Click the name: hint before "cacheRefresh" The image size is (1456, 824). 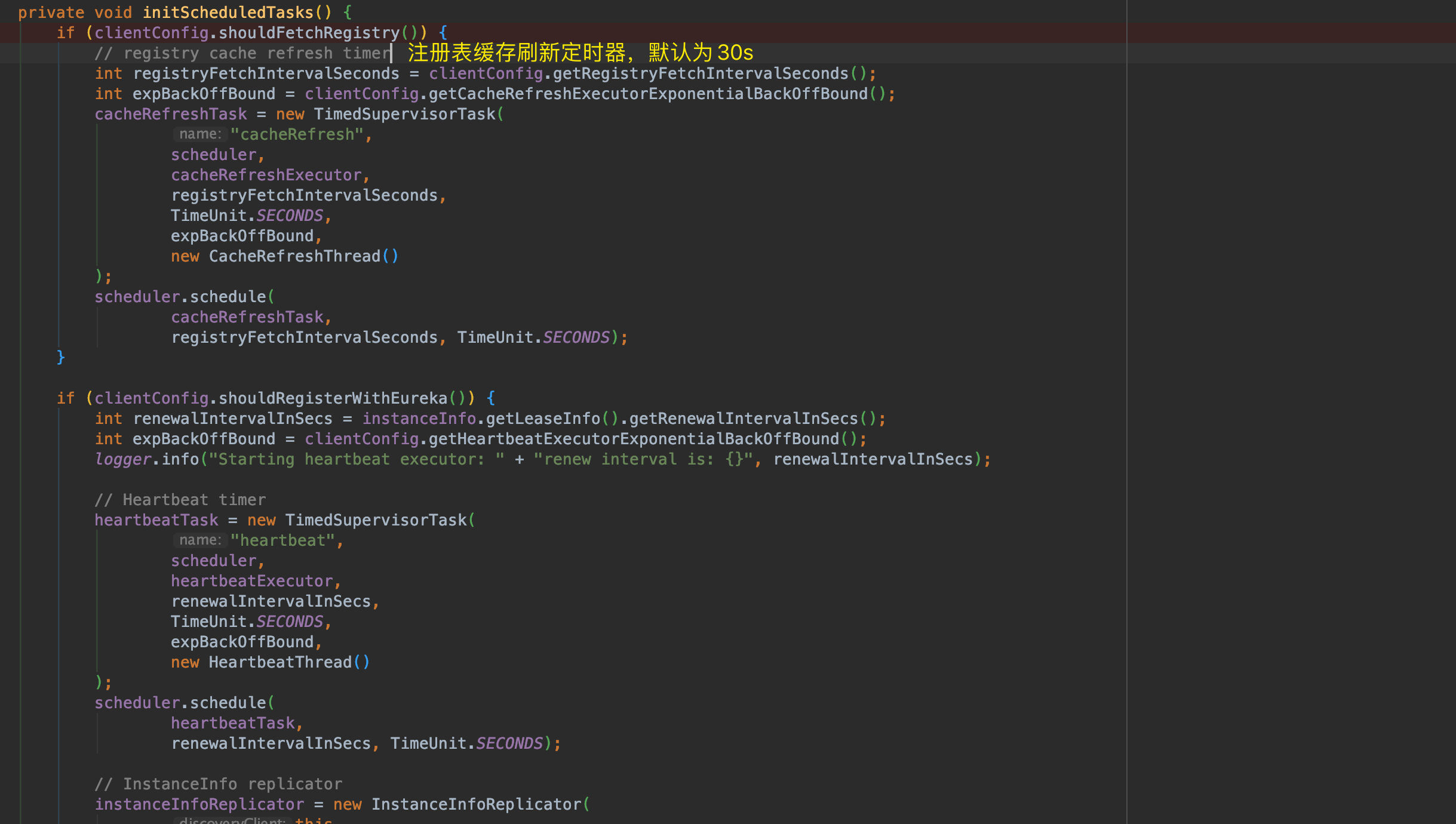click(200, 134)
